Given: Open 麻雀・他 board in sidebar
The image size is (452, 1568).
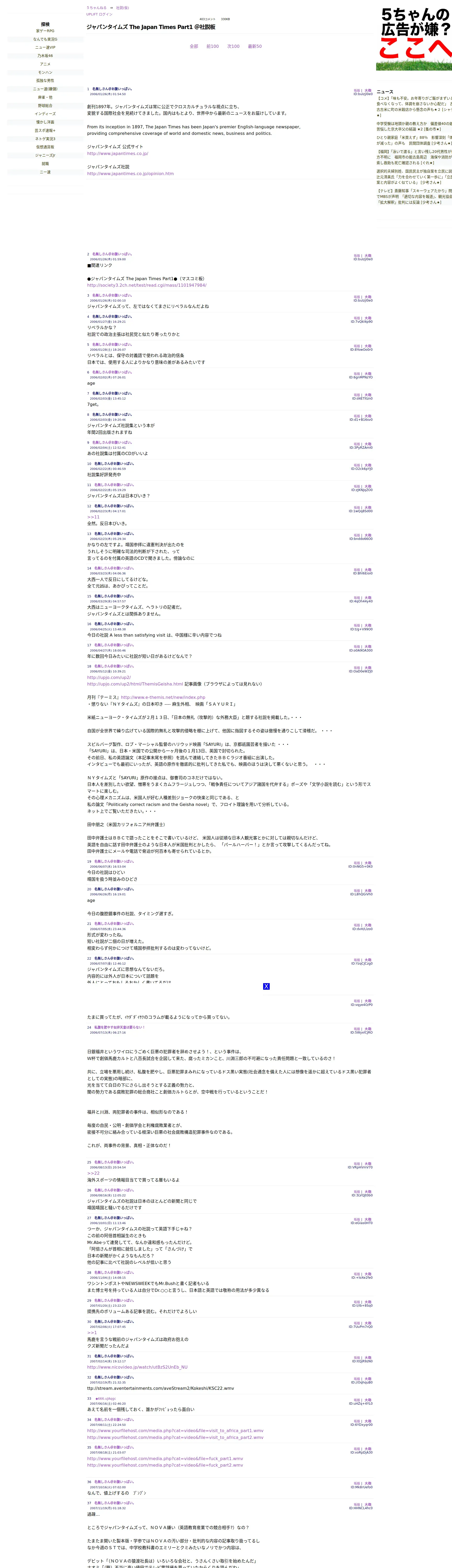Looking at the screenshot, I should (x=45, y=97).
